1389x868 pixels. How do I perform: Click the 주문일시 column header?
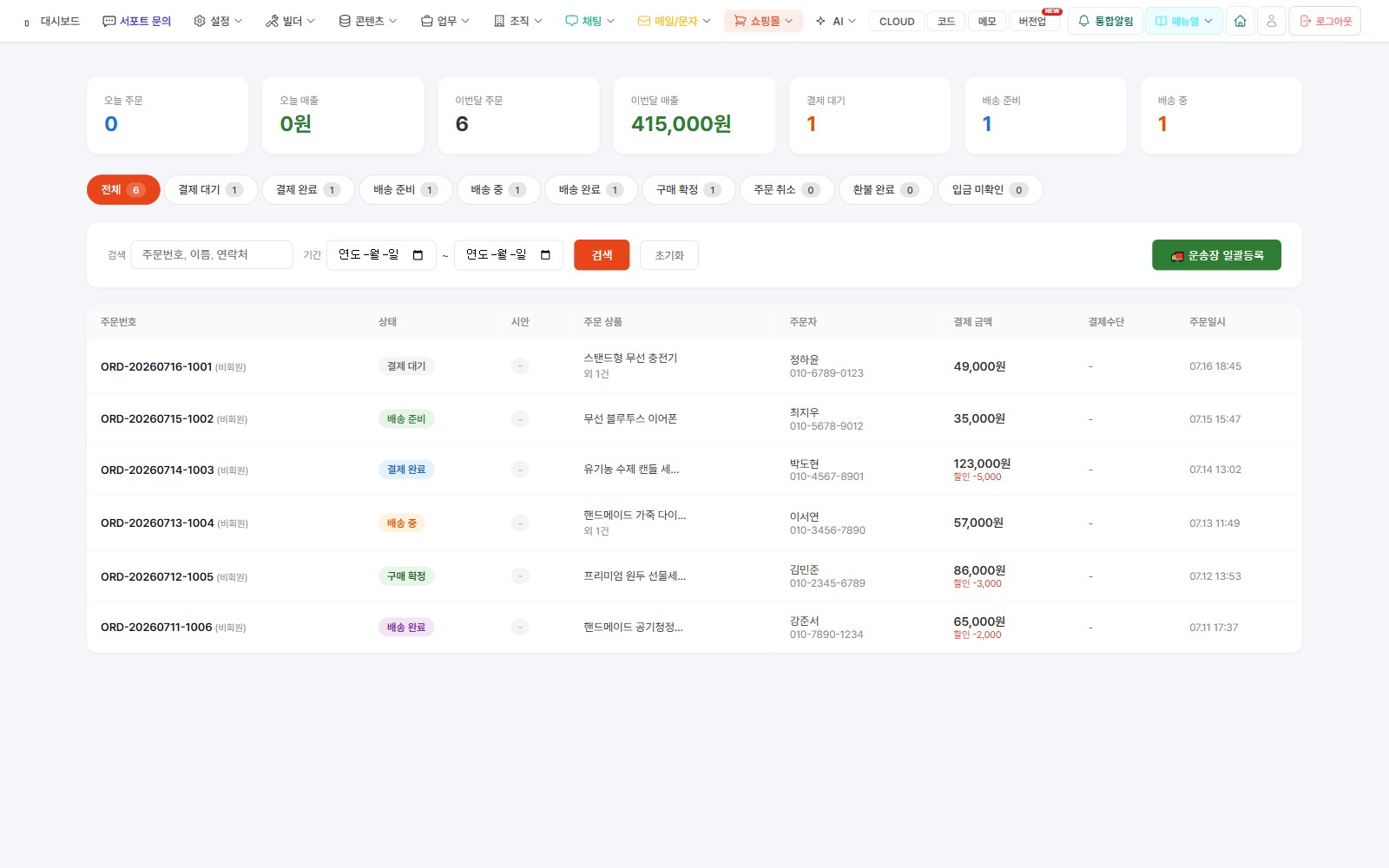[1208, 322]
